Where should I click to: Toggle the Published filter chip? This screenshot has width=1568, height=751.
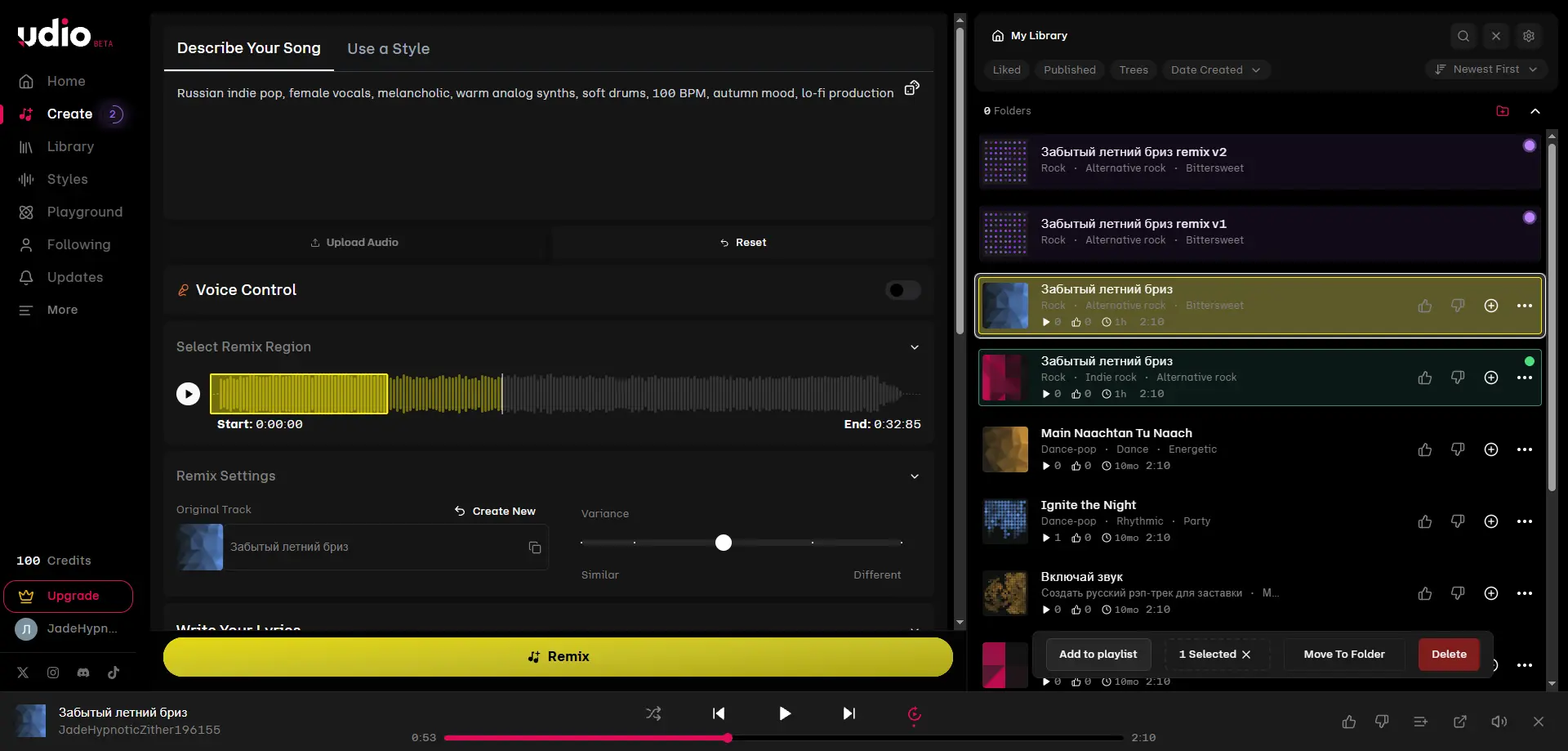(x=1069, y=70)
